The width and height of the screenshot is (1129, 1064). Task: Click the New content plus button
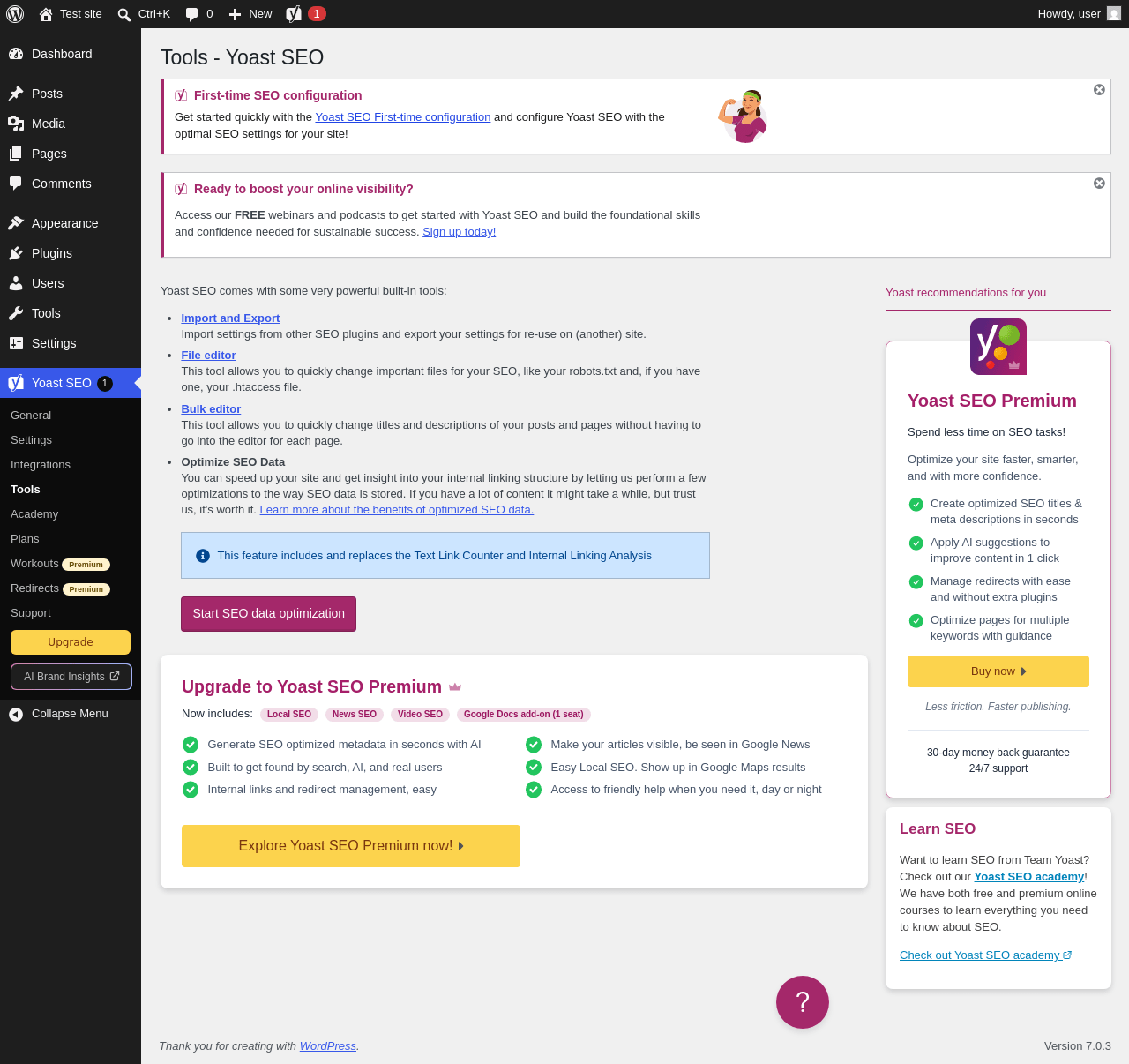click(x=250, y=14)
